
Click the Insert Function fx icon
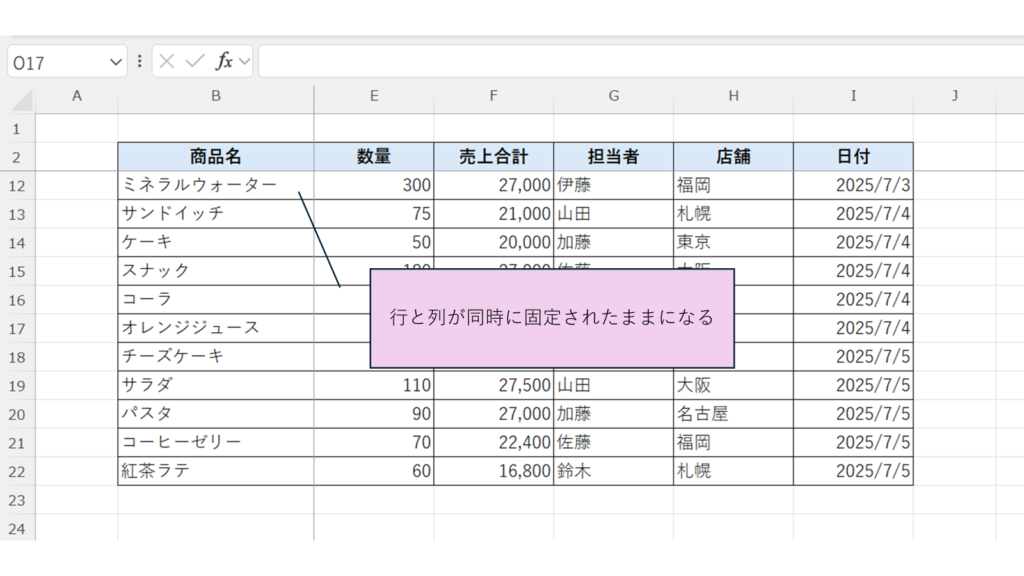coord(223,62)
